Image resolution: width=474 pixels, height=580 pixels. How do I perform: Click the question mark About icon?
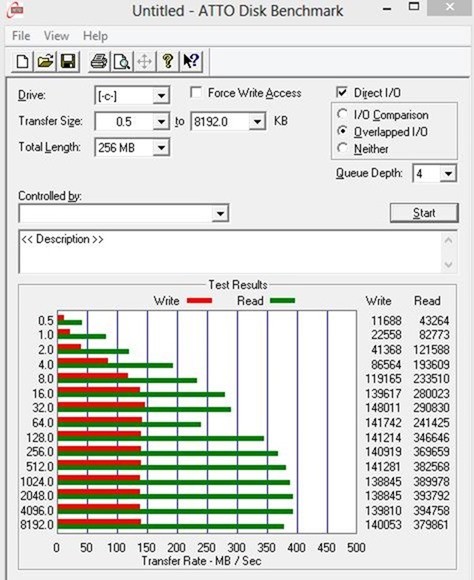168,61
